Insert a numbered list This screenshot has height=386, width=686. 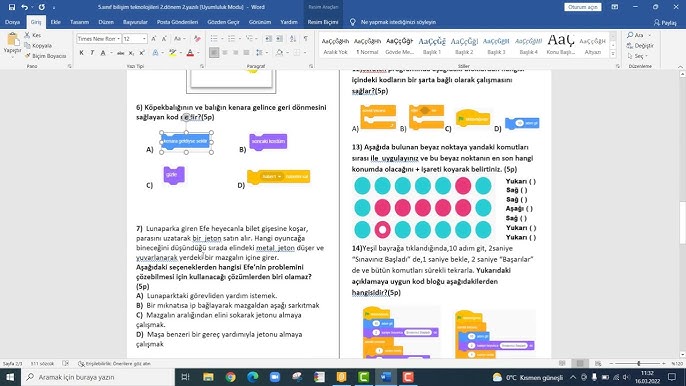click(x=231, y=39)
